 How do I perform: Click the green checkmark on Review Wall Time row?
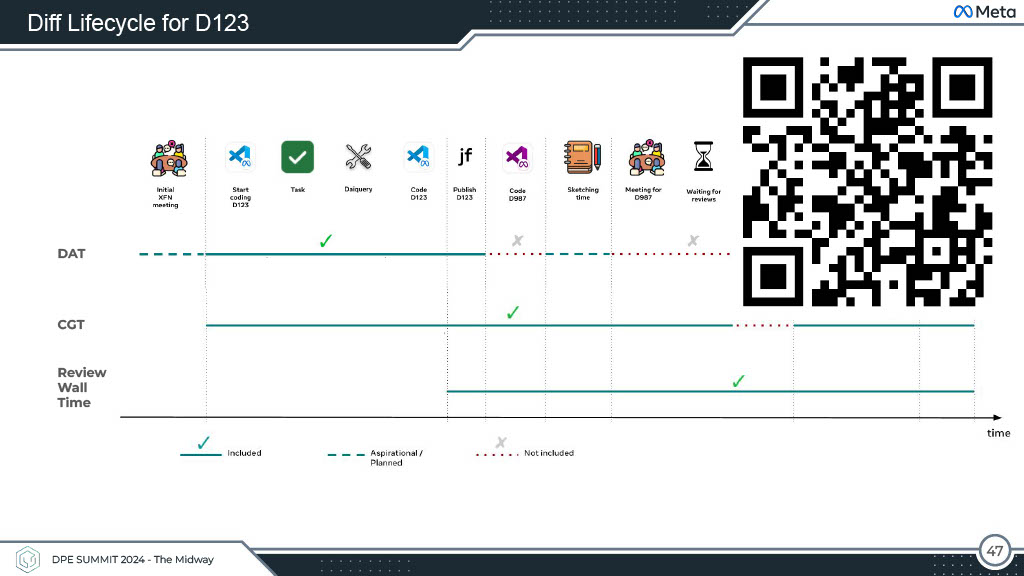pos(738,381)
